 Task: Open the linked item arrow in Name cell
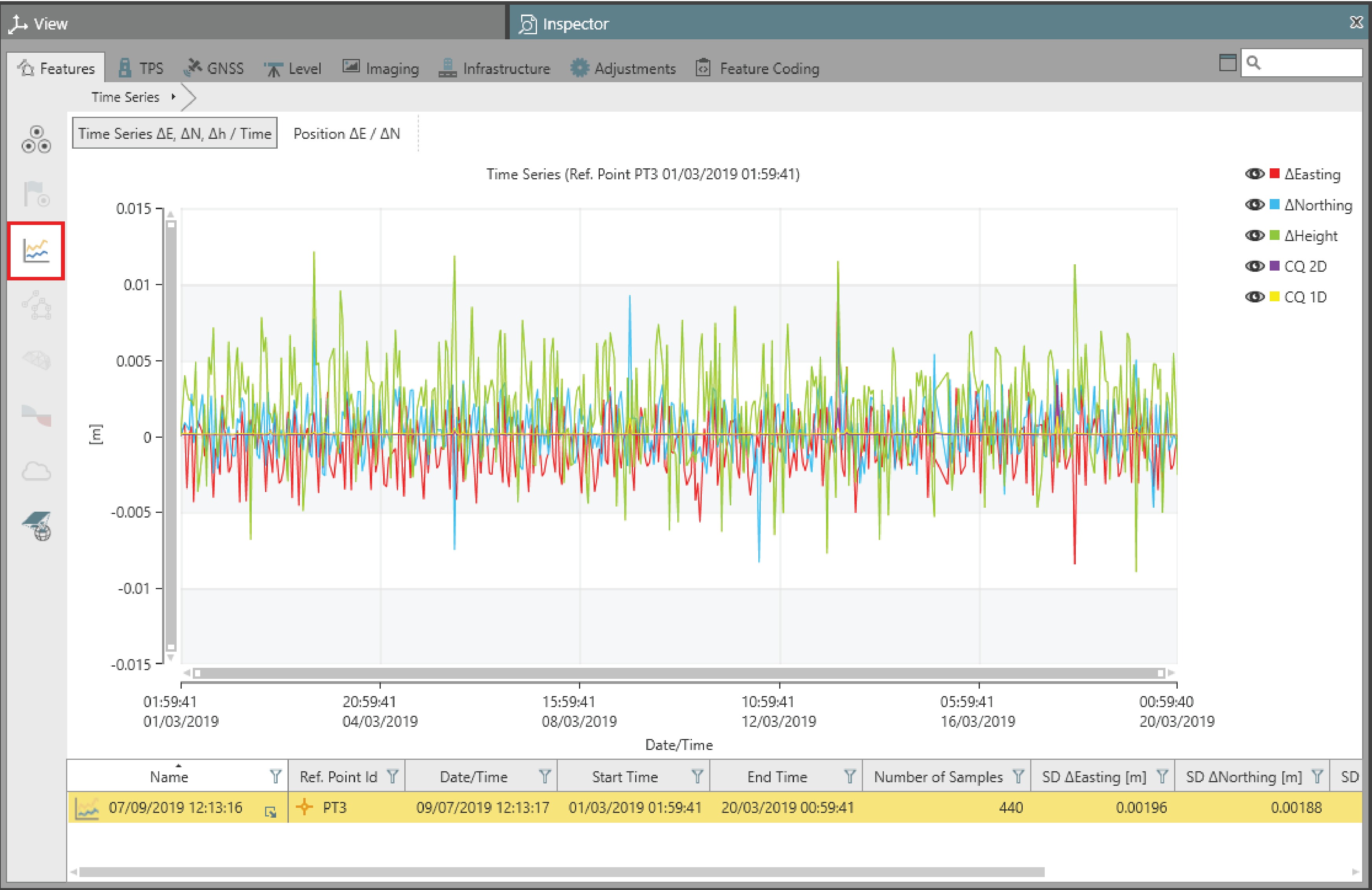[270, 812]
